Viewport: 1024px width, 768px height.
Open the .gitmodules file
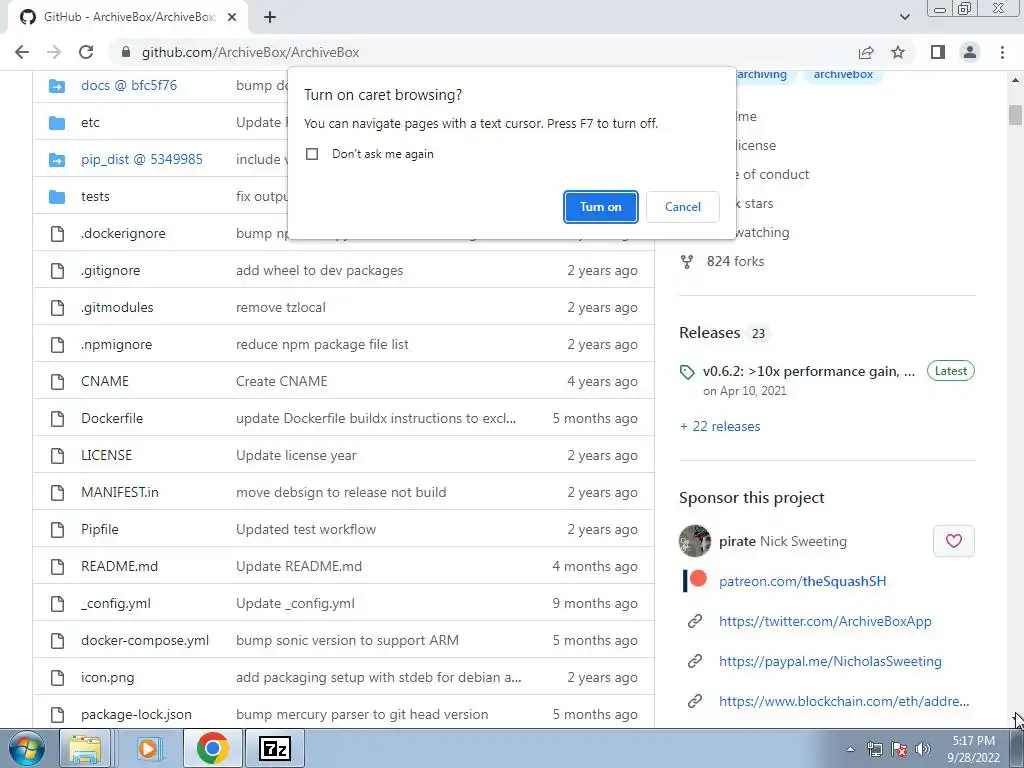[117, 308]
